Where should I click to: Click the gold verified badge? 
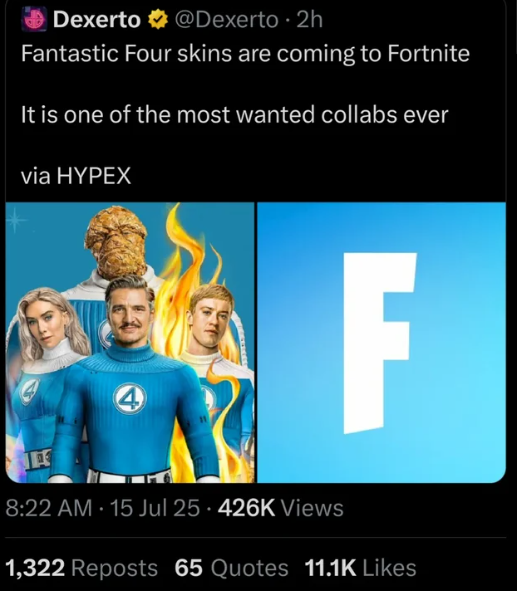pos(158,20)
